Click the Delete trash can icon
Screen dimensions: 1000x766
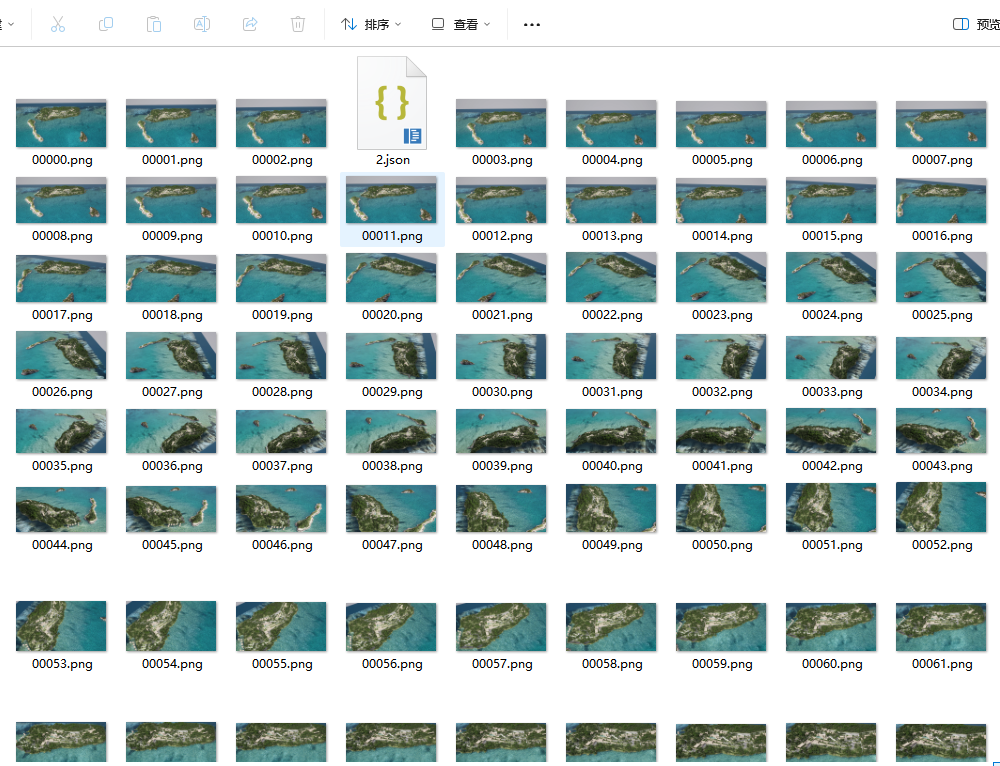click(x=298, y=24)
